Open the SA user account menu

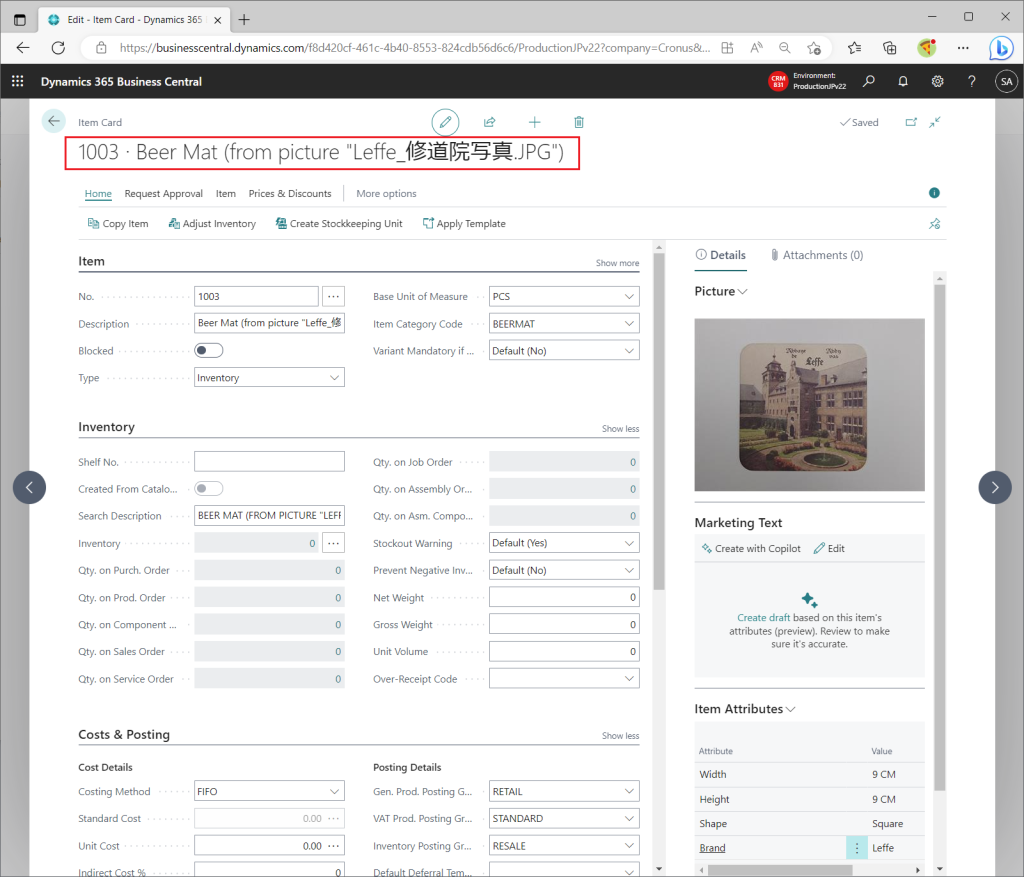pos(1006,81)
